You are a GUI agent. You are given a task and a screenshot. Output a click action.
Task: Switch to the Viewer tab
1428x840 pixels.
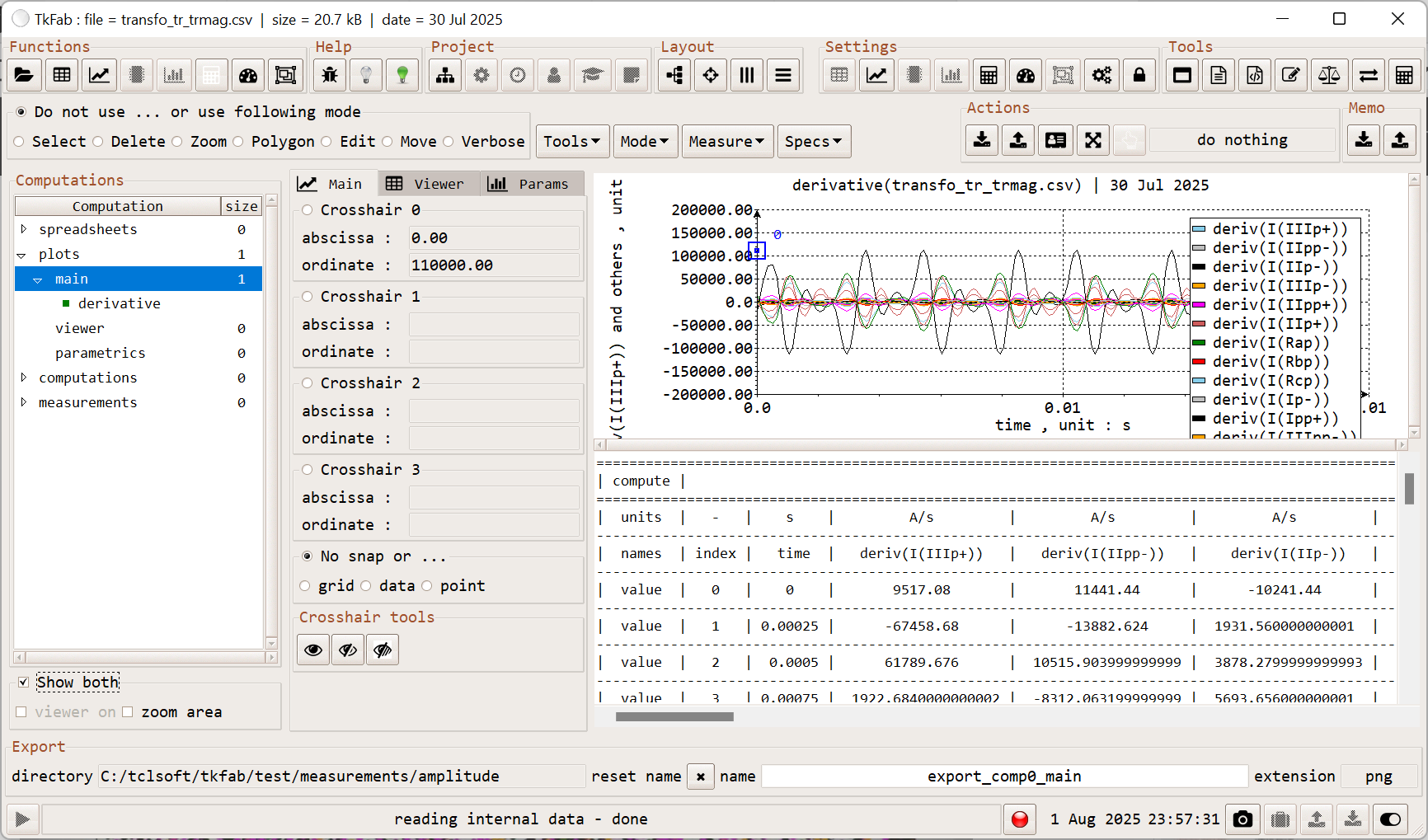pos(428,183)
